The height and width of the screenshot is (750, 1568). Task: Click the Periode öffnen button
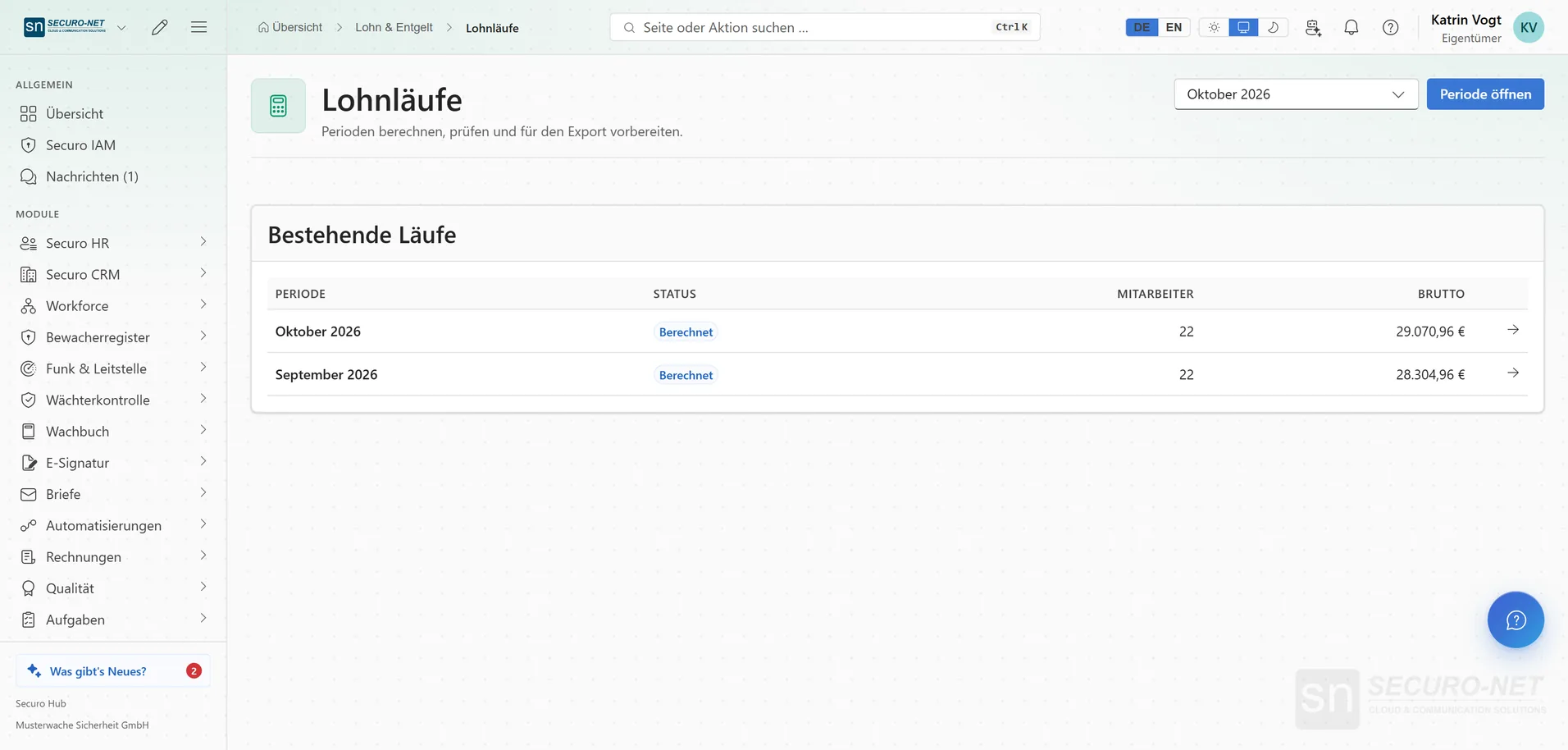1485,94
